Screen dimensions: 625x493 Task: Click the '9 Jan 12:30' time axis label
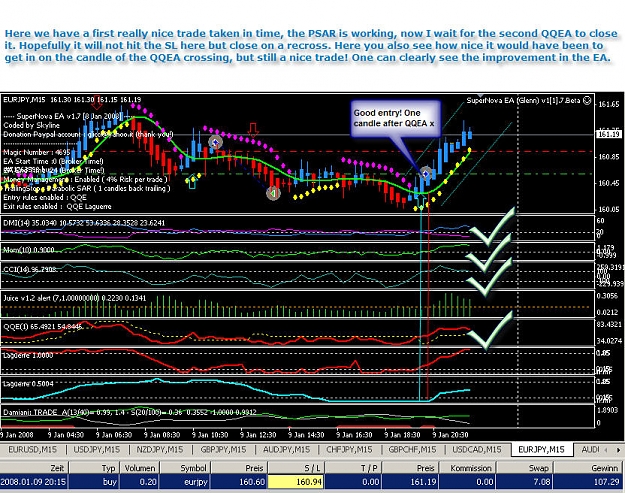coord(258,435)
